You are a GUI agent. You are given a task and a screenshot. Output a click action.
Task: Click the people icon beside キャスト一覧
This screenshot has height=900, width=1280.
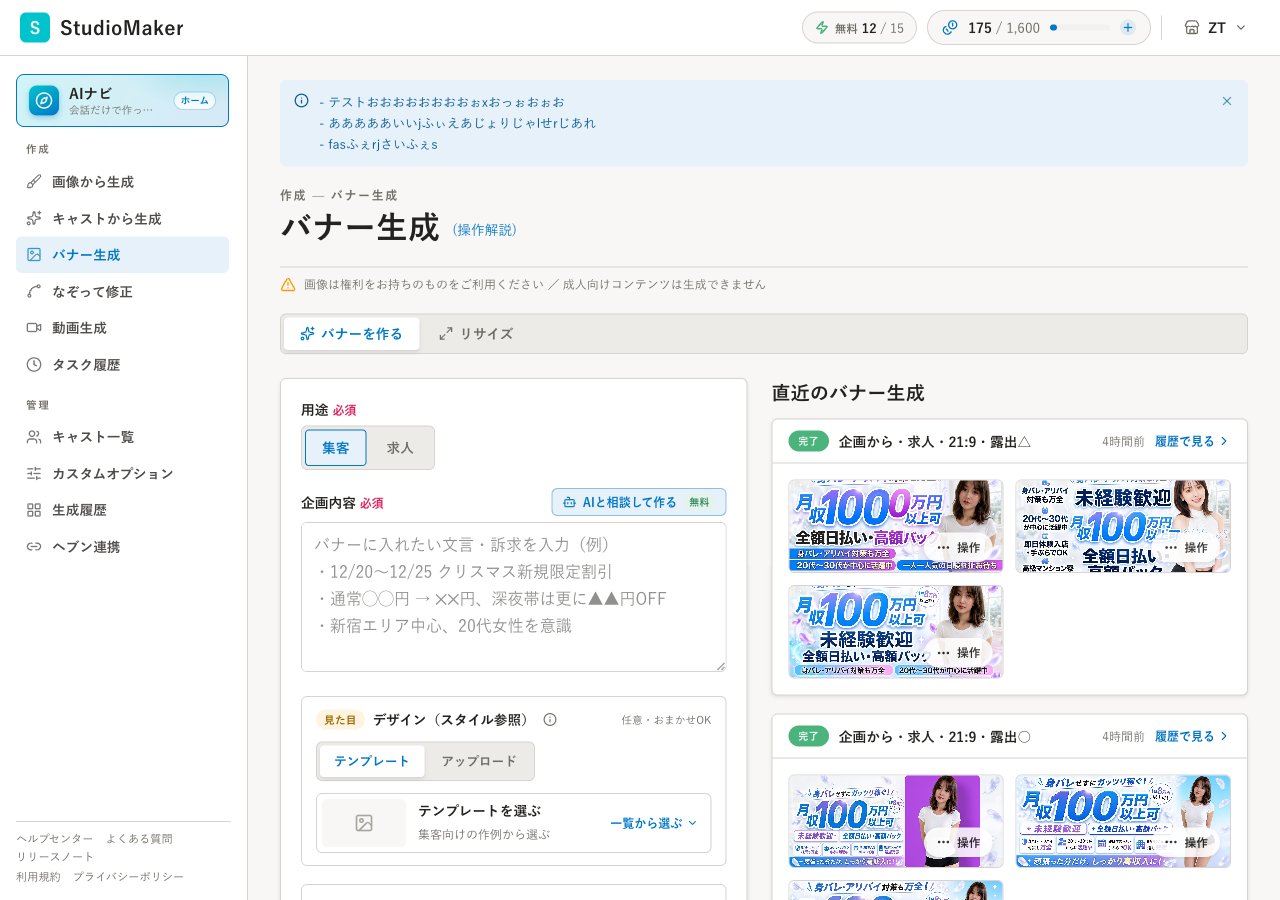34,437
